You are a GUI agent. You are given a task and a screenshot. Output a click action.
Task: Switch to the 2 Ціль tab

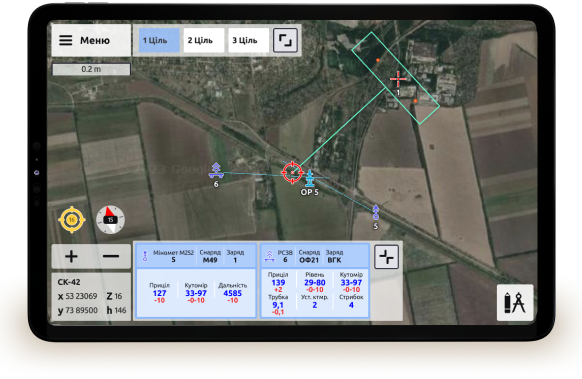204,40
